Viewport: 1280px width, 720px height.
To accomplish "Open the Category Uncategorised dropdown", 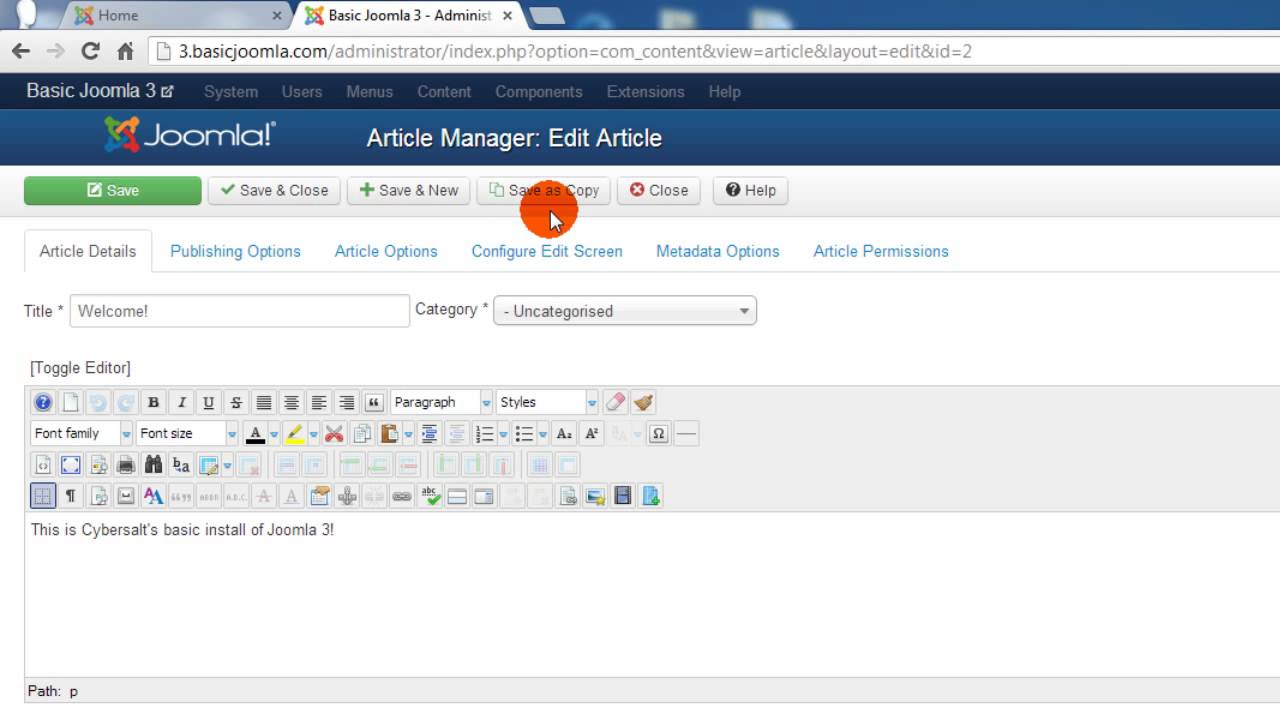I will (626, 311).
